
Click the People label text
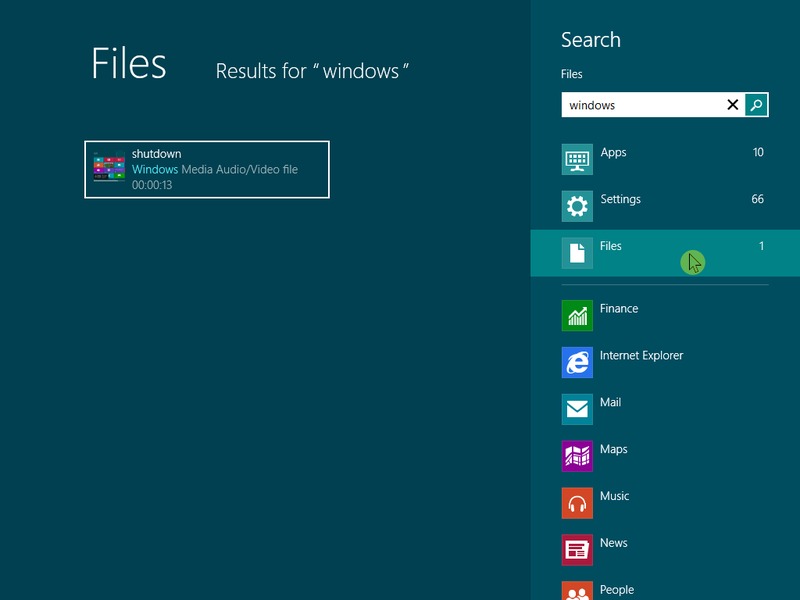click(x=617, y=590)
